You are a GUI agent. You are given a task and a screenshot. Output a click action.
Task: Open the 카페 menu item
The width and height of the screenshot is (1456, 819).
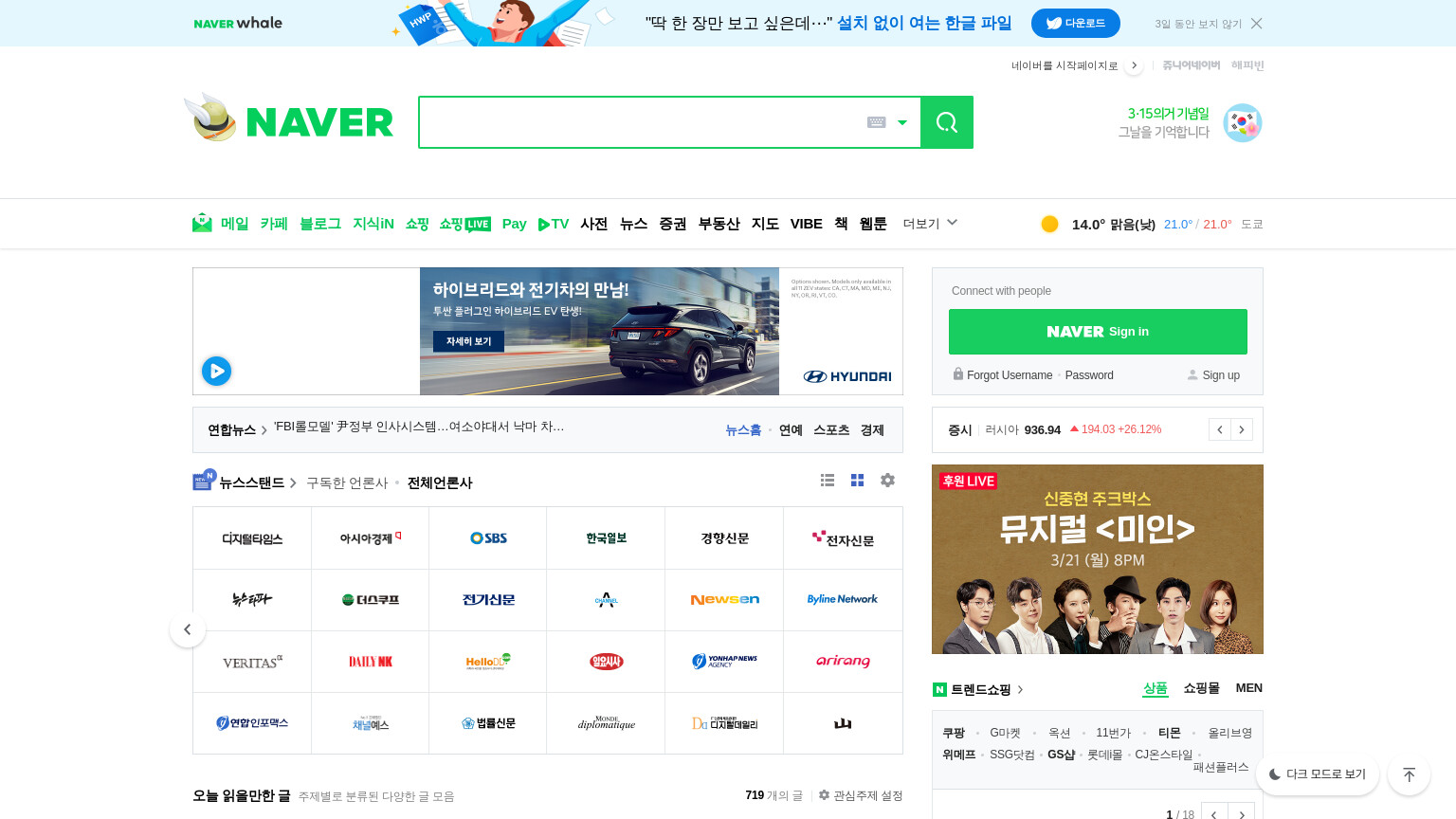[x=274, y=224]
